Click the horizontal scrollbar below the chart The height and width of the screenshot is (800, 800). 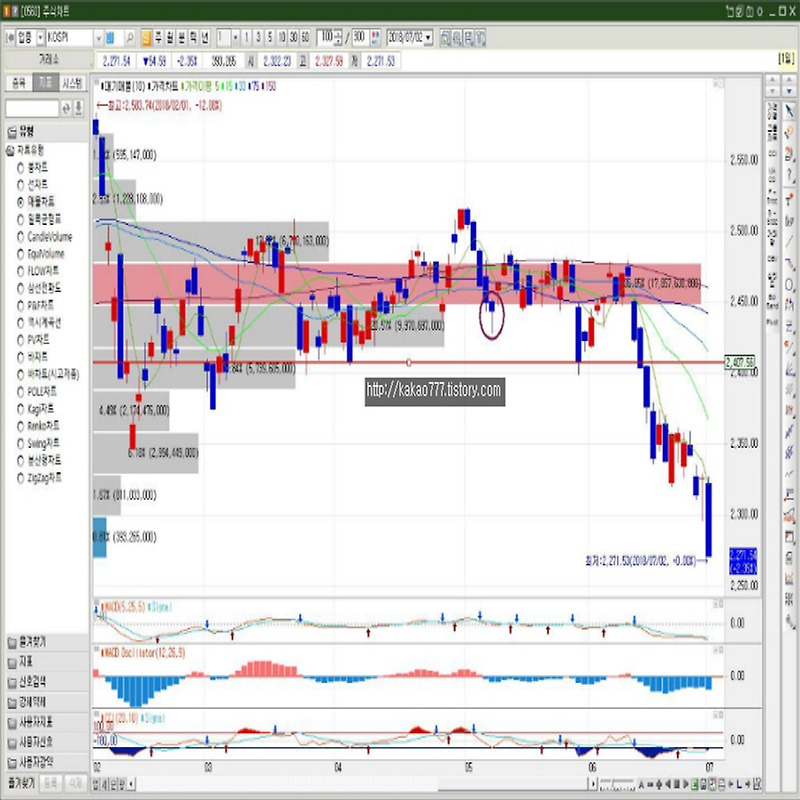[400, 781]
